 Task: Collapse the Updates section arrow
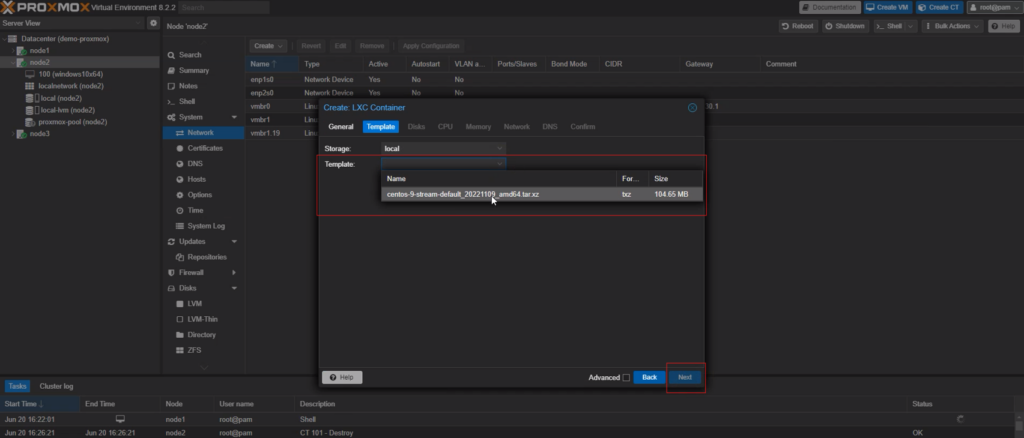234,242
